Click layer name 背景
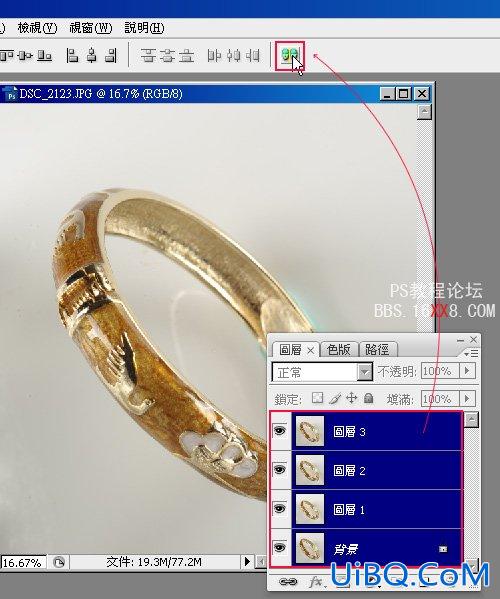Image resolution: width=500 pixels, height=599 pixels. (346, 549)
